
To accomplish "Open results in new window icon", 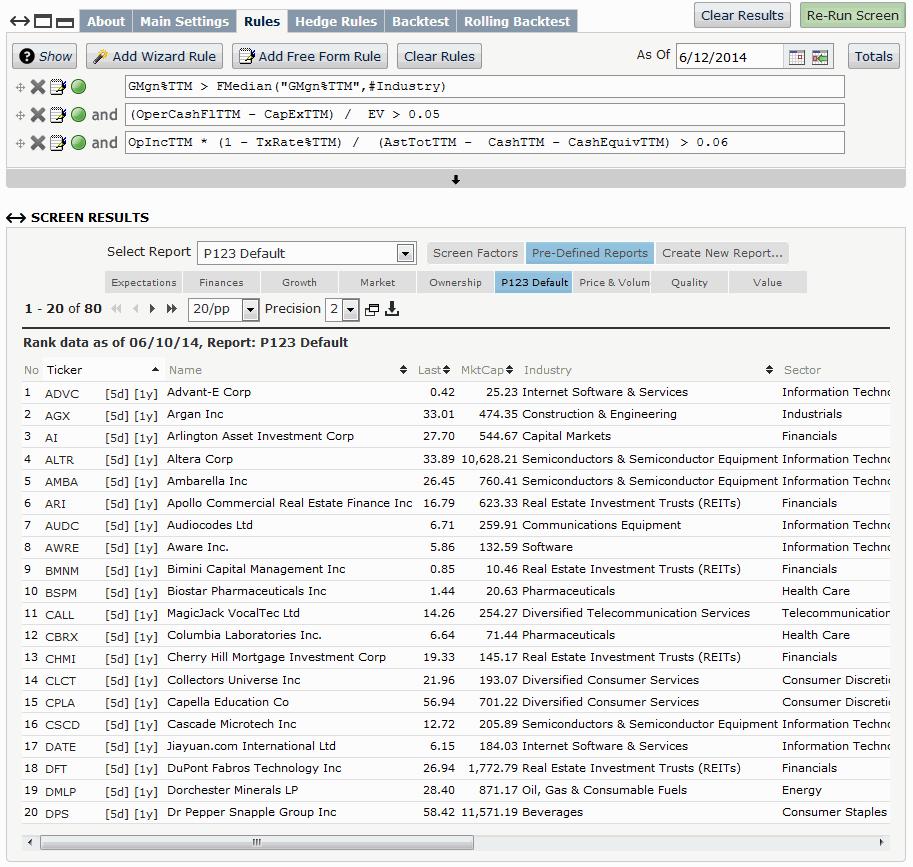I will pyautogui.click(x=371, y=310).
